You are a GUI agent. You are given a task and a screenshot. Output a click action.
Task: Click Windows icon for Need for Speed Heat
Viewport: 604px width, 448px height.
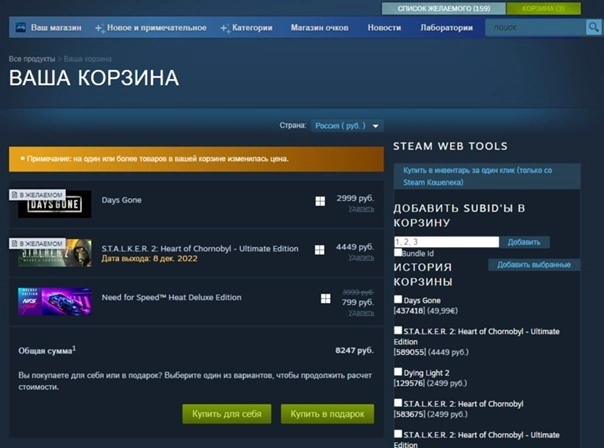click(x=325, y=299)
